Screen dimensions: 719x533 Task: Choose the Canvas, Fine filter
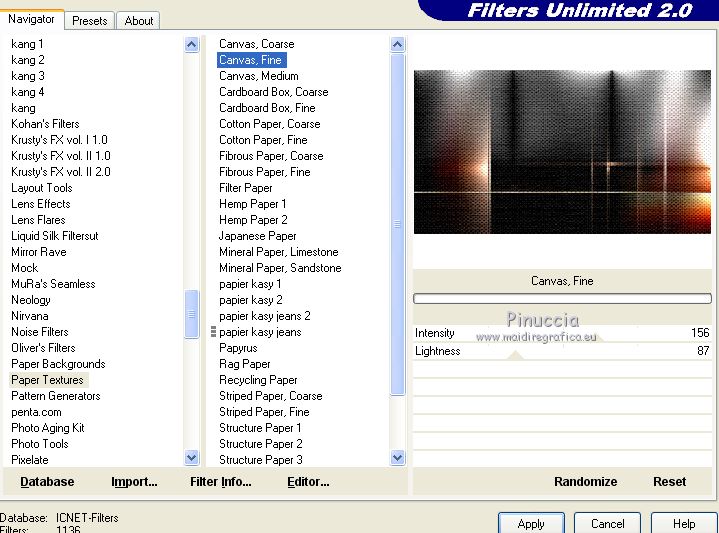tap(252, 60)
